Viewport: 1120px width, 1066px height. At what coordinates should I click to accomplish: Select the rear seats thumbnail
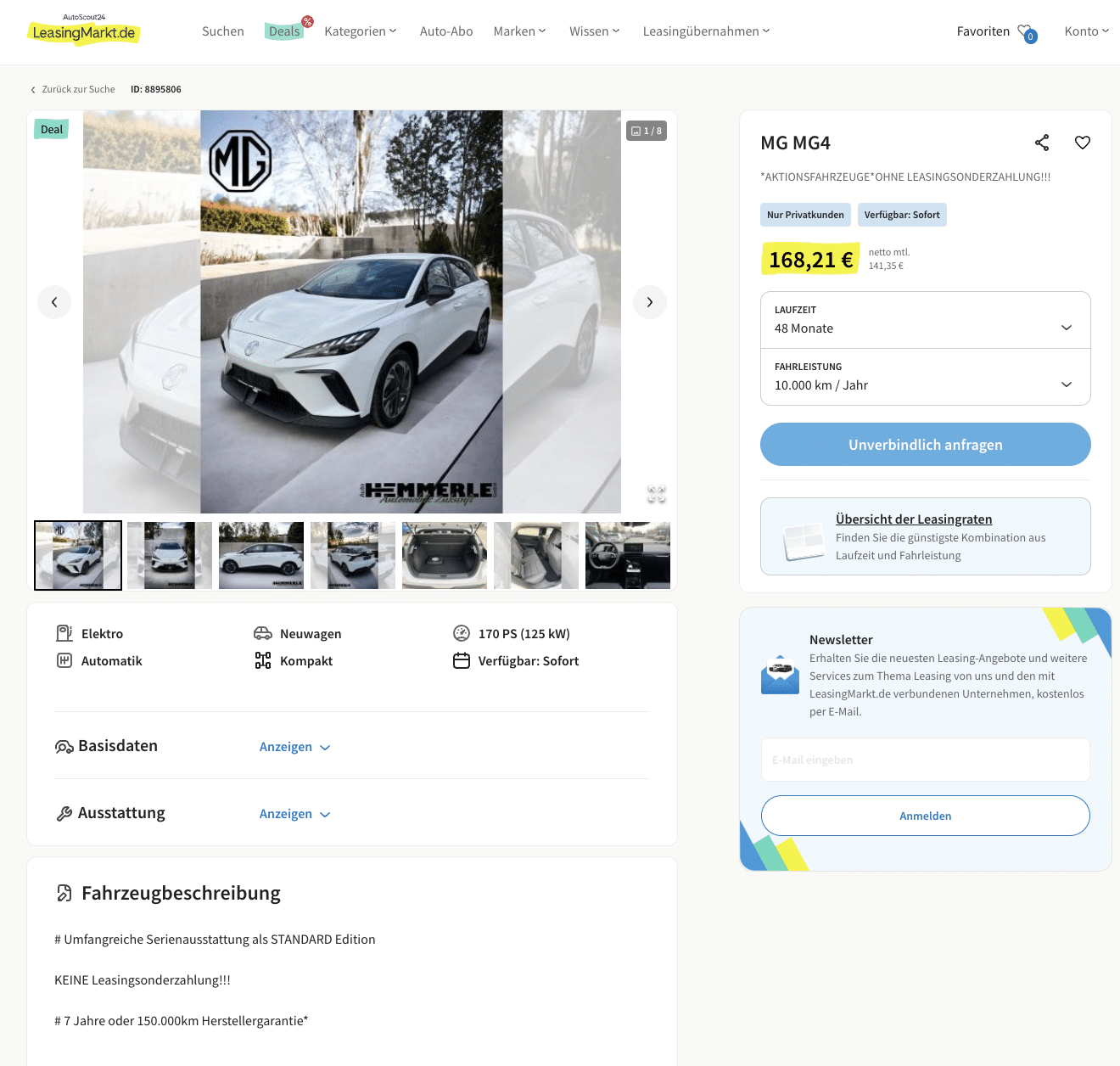[x=536, y=555]
